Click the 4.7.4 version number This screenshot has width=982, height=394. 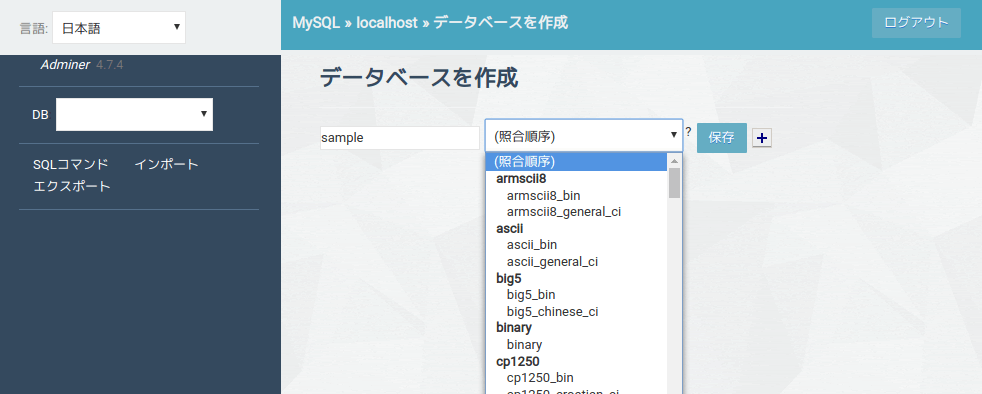(x=110, y=65)
